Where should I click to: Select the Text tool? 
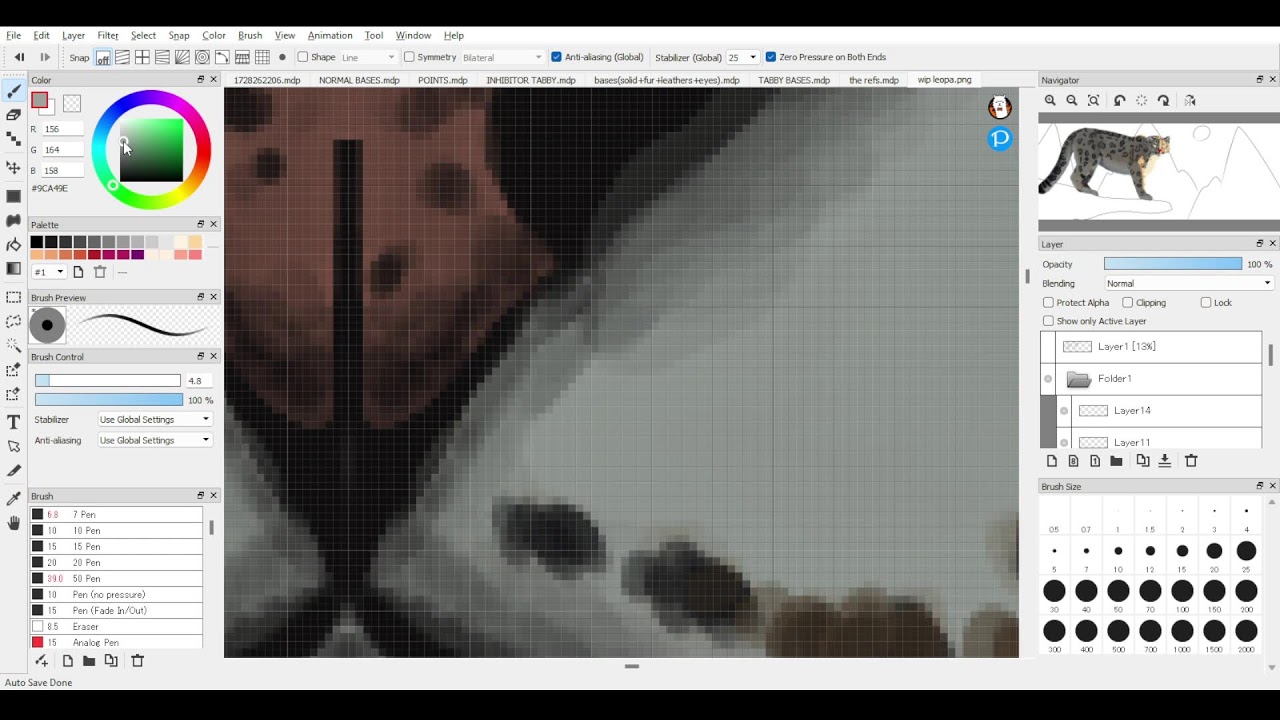click(x=13, y=422)
